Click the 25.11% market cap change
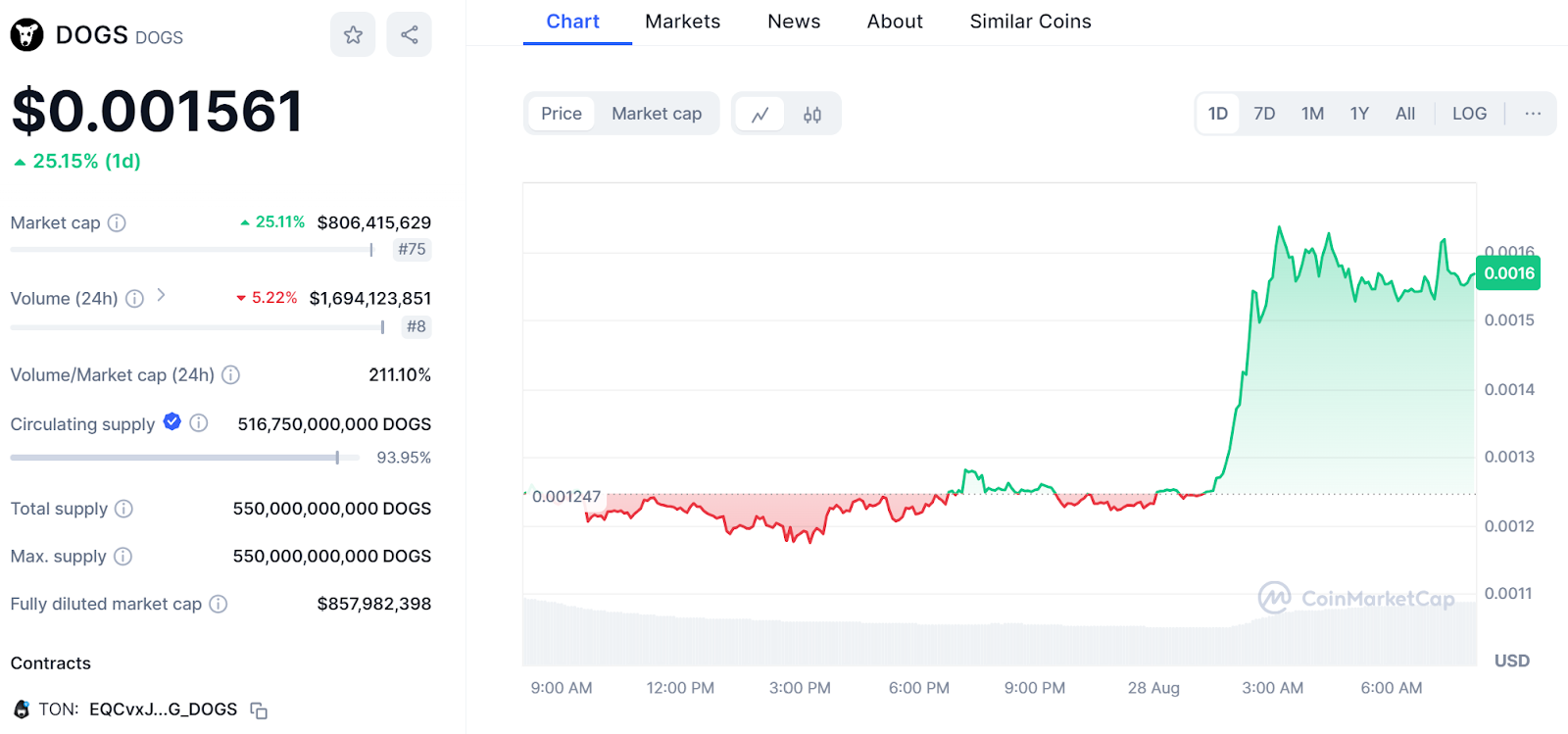Image resolution: width=1568 pixels, height=734 pixels. [272, 222]
